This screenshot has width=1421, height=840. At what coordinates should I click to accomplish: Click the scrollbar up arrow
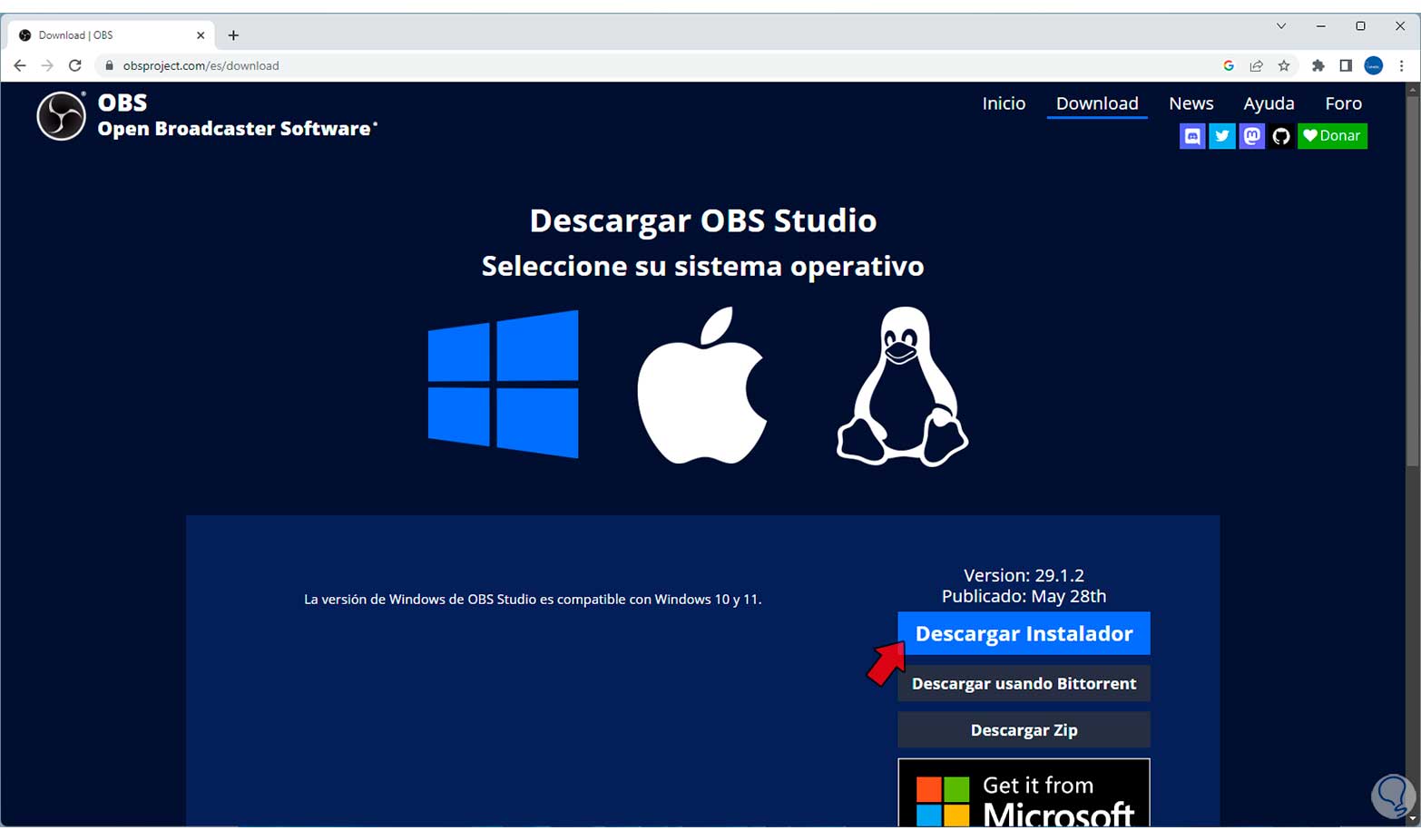point(1412,89)
